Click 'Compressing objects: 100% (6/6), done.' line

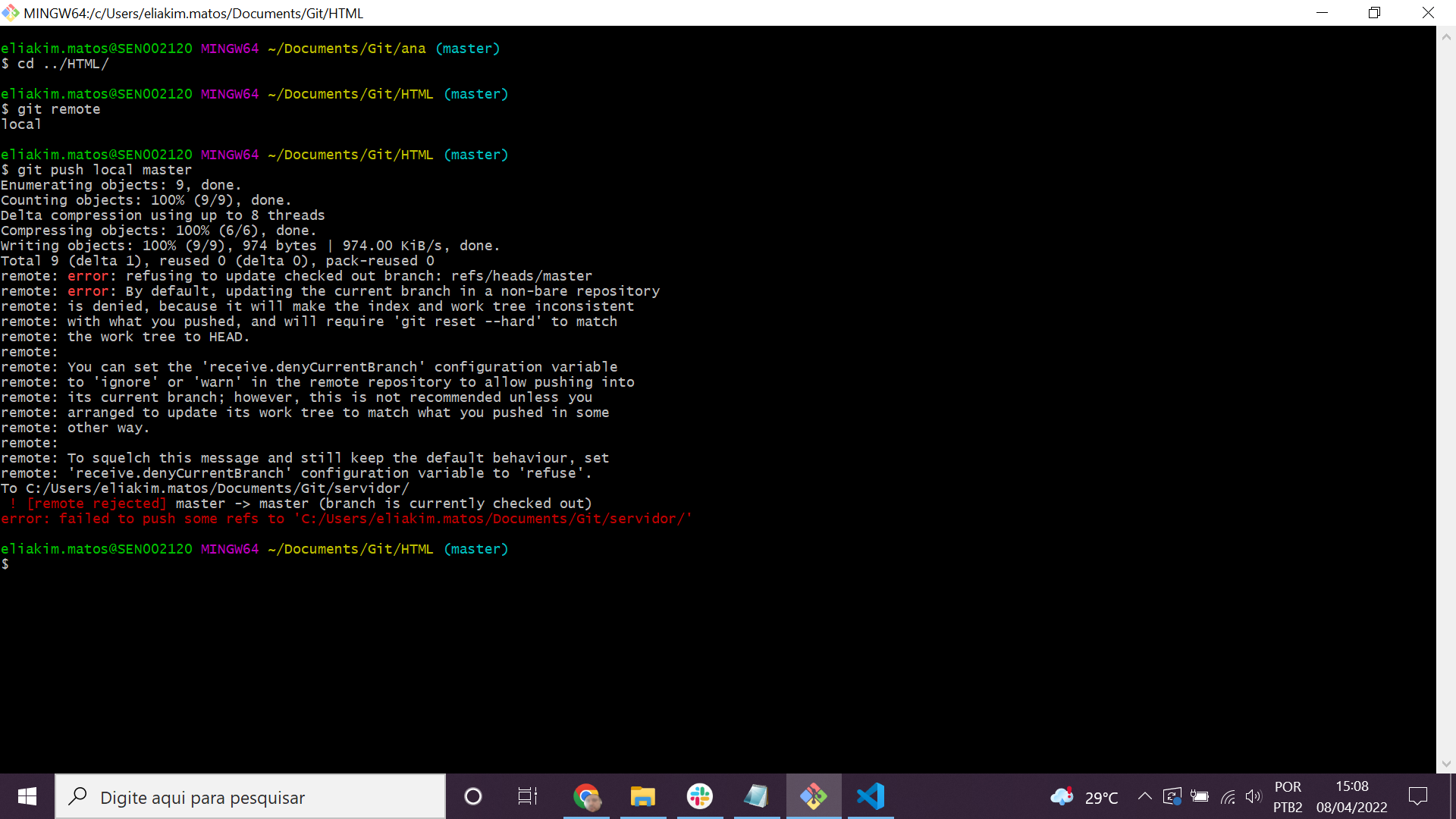(158, 231)
